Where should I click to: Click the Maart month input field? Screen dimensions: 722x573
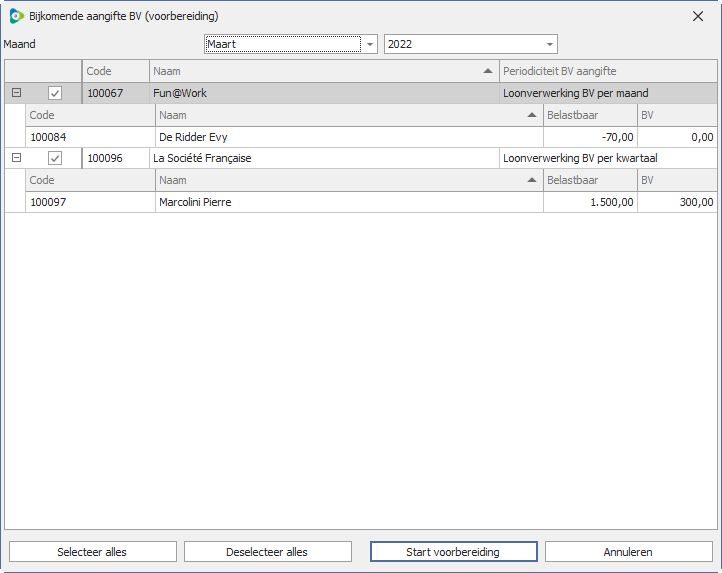click(282, 44)
